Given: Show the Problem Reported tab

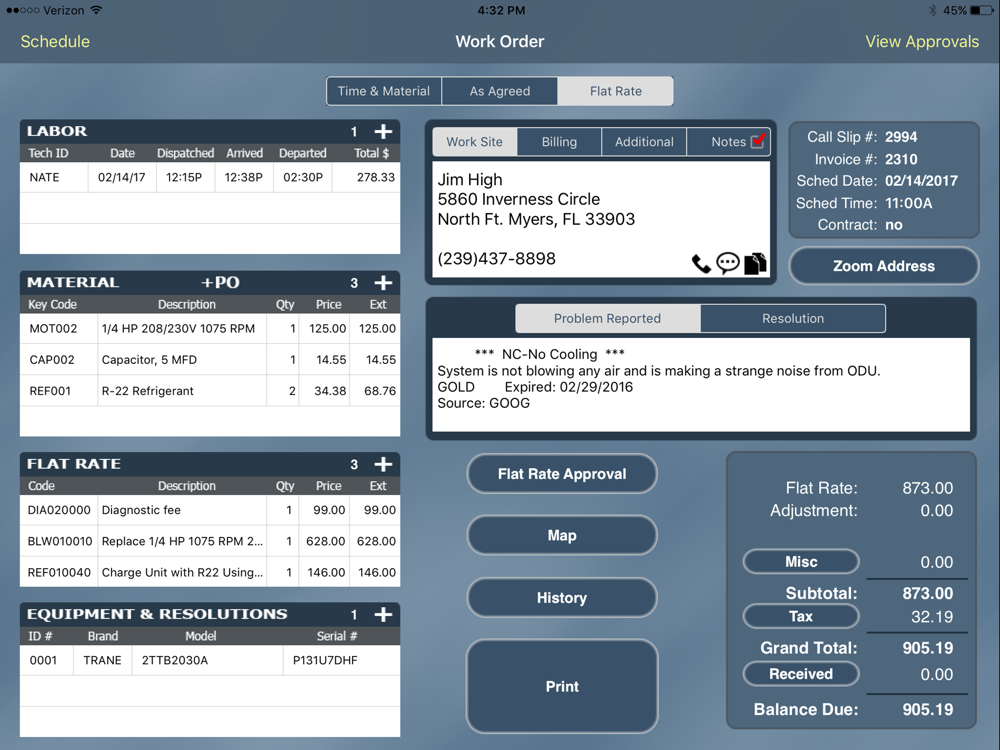Looking at the screenshot, I should [x=607, y=318].
